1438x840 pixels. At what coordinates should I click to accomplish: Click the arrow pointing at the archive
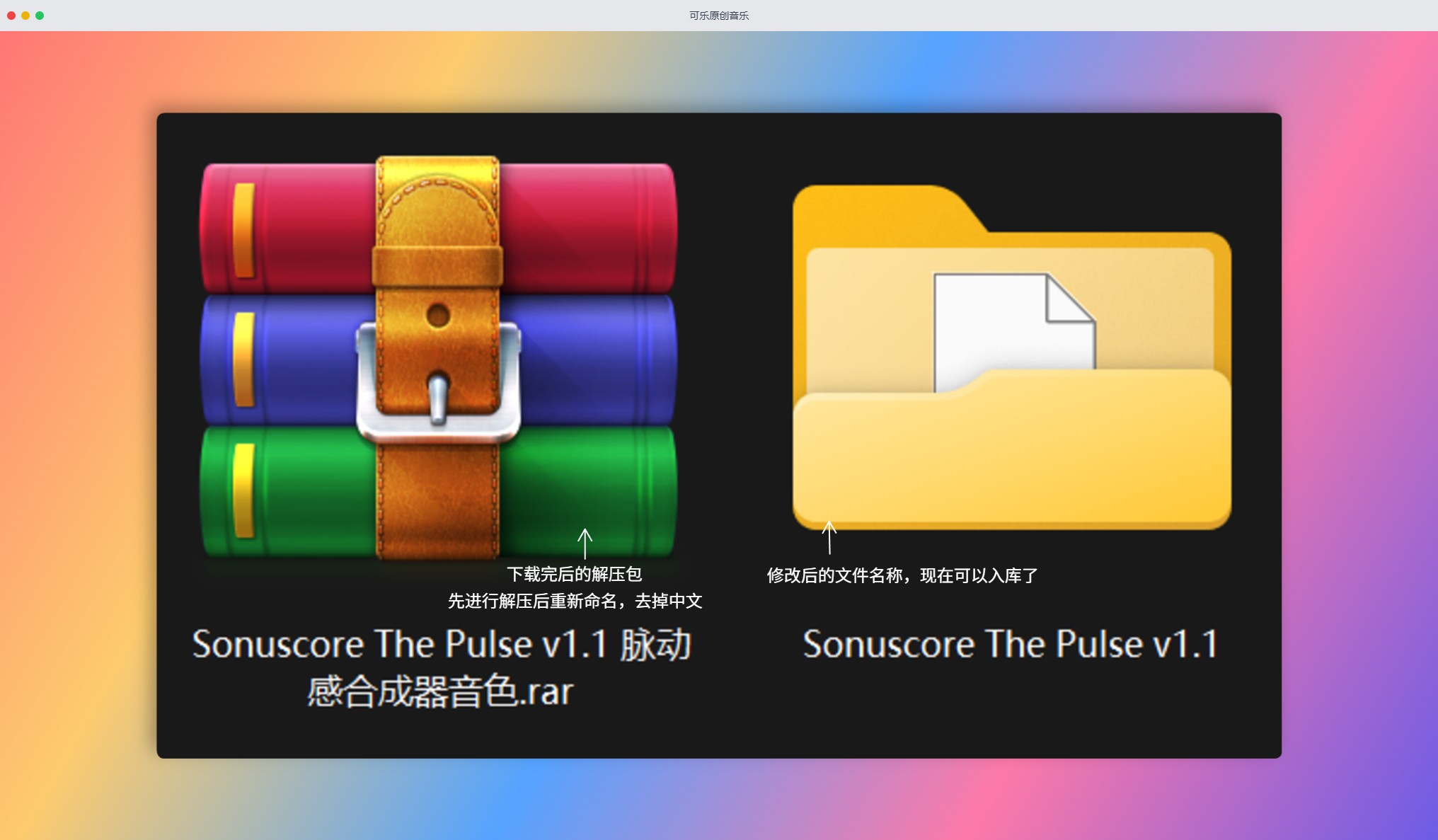click(585, 543)
